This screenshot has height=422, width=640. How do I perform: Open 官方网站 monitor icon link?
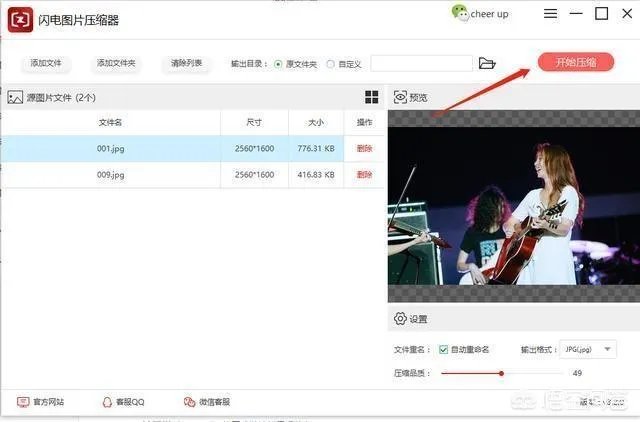pos(23,402)
